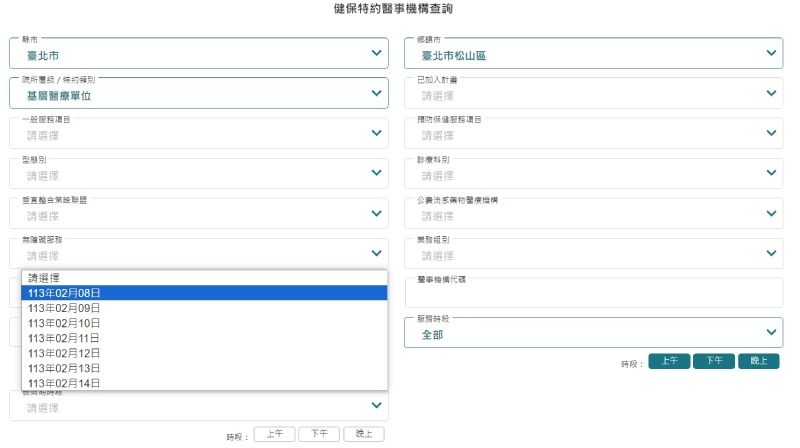
Task: Click the 預防保健服務項目 dropdown arrow
Action: tap(771, 133)
